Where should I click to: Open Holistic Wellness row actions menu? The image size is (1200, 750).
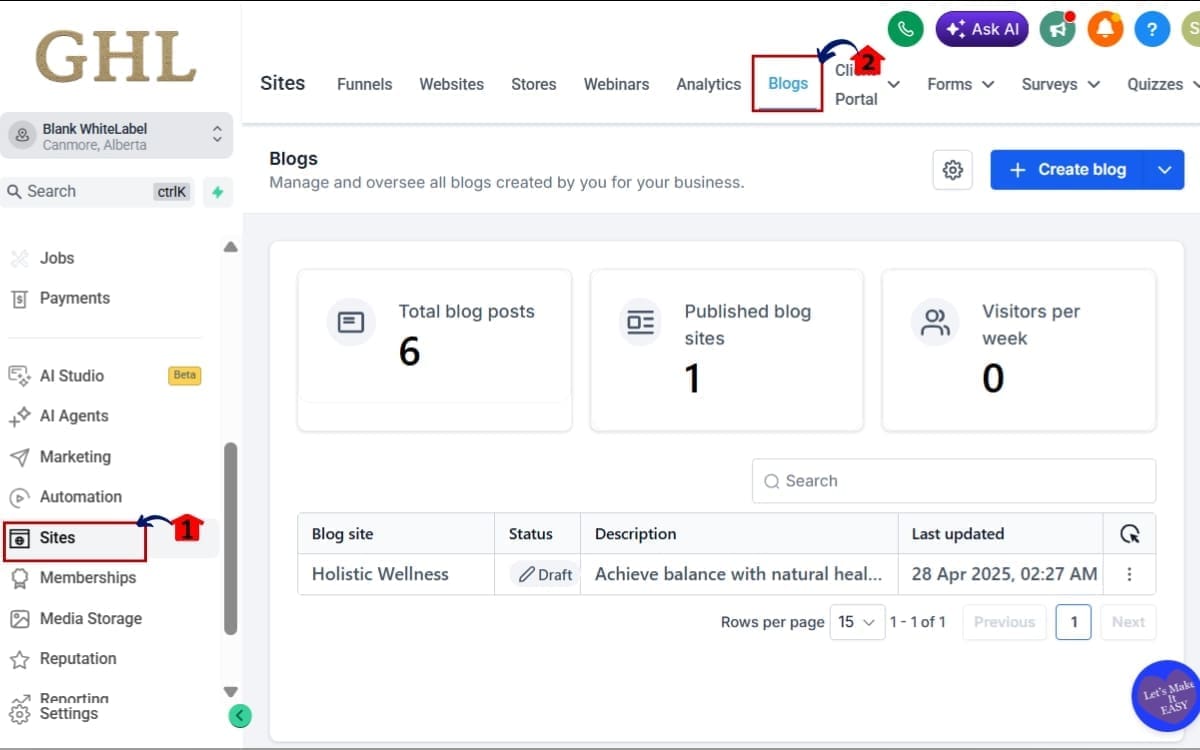click(1130, 574)
